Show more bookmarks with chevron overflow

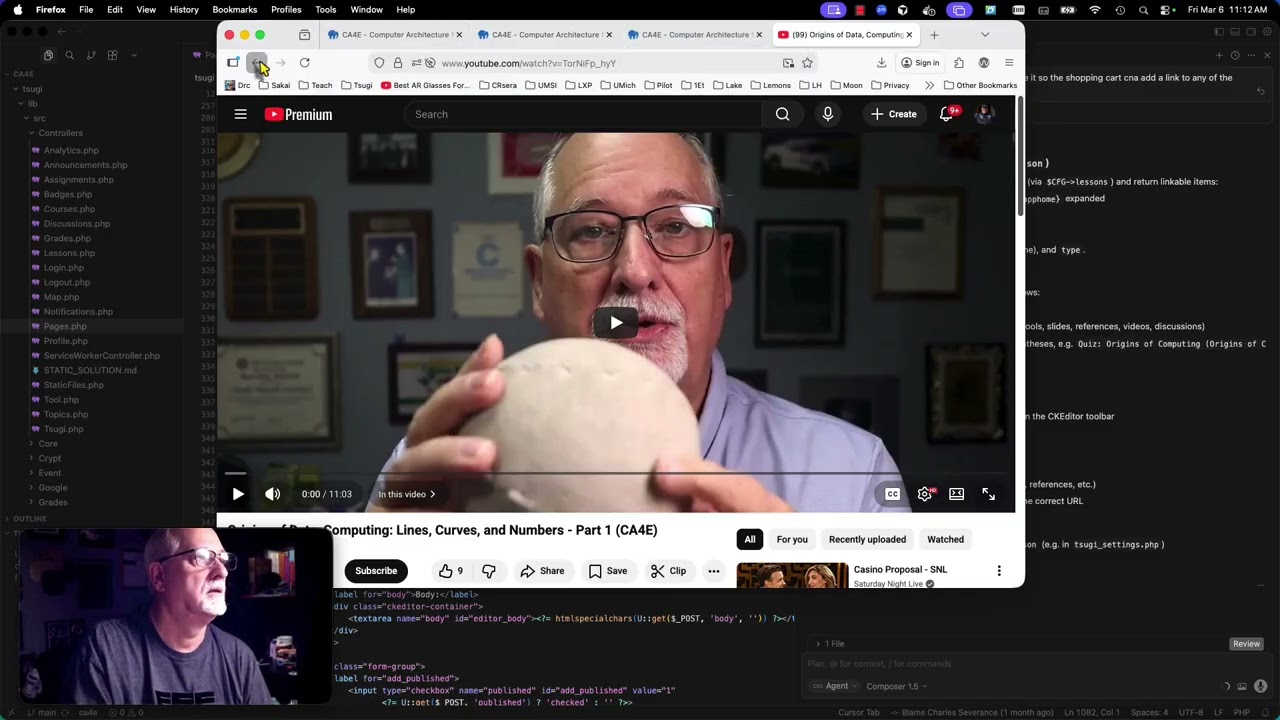[x=929, y=85]
